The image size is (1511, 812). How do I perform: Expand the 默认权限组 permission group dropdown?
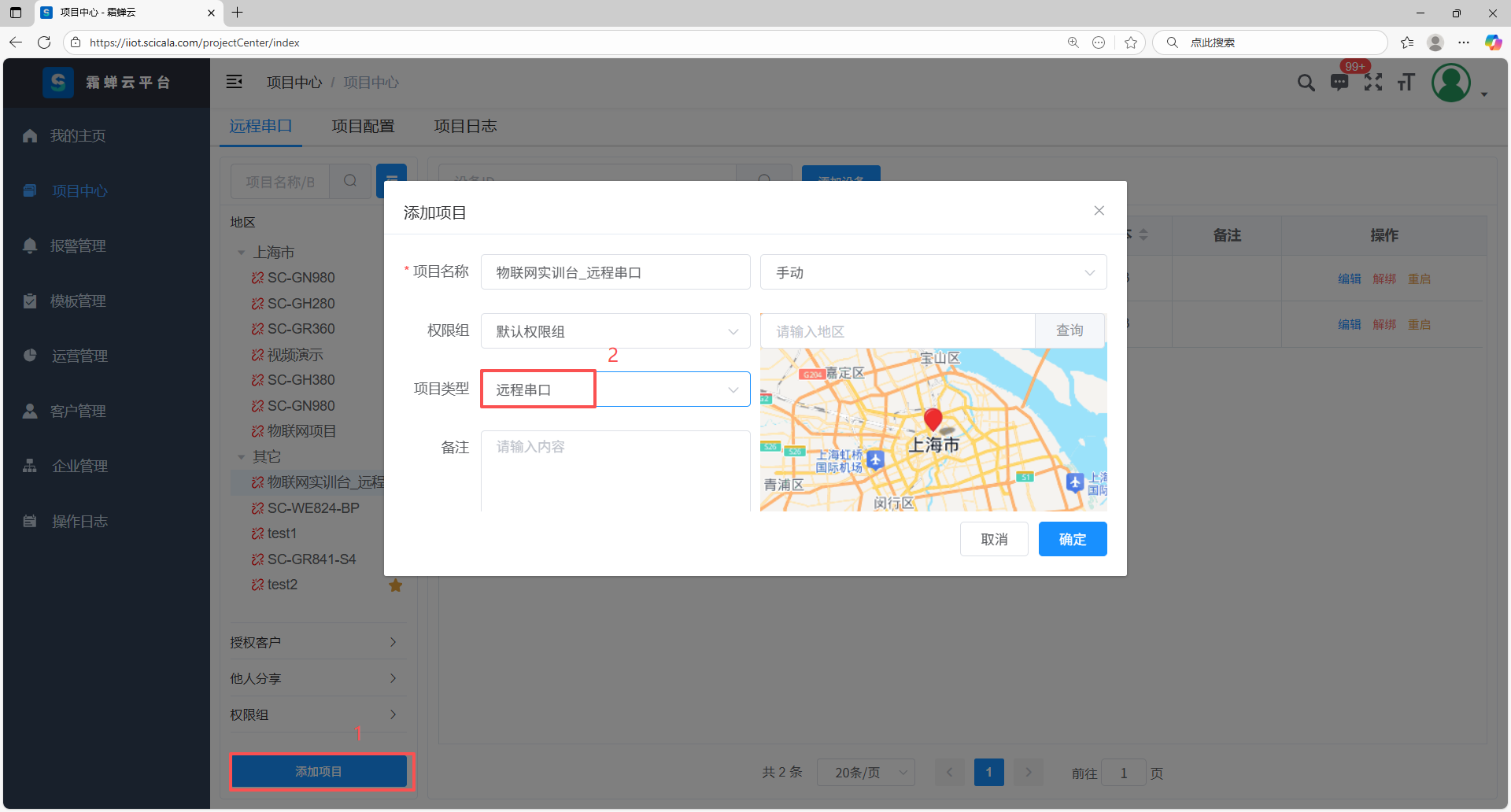tap(615, 331)
